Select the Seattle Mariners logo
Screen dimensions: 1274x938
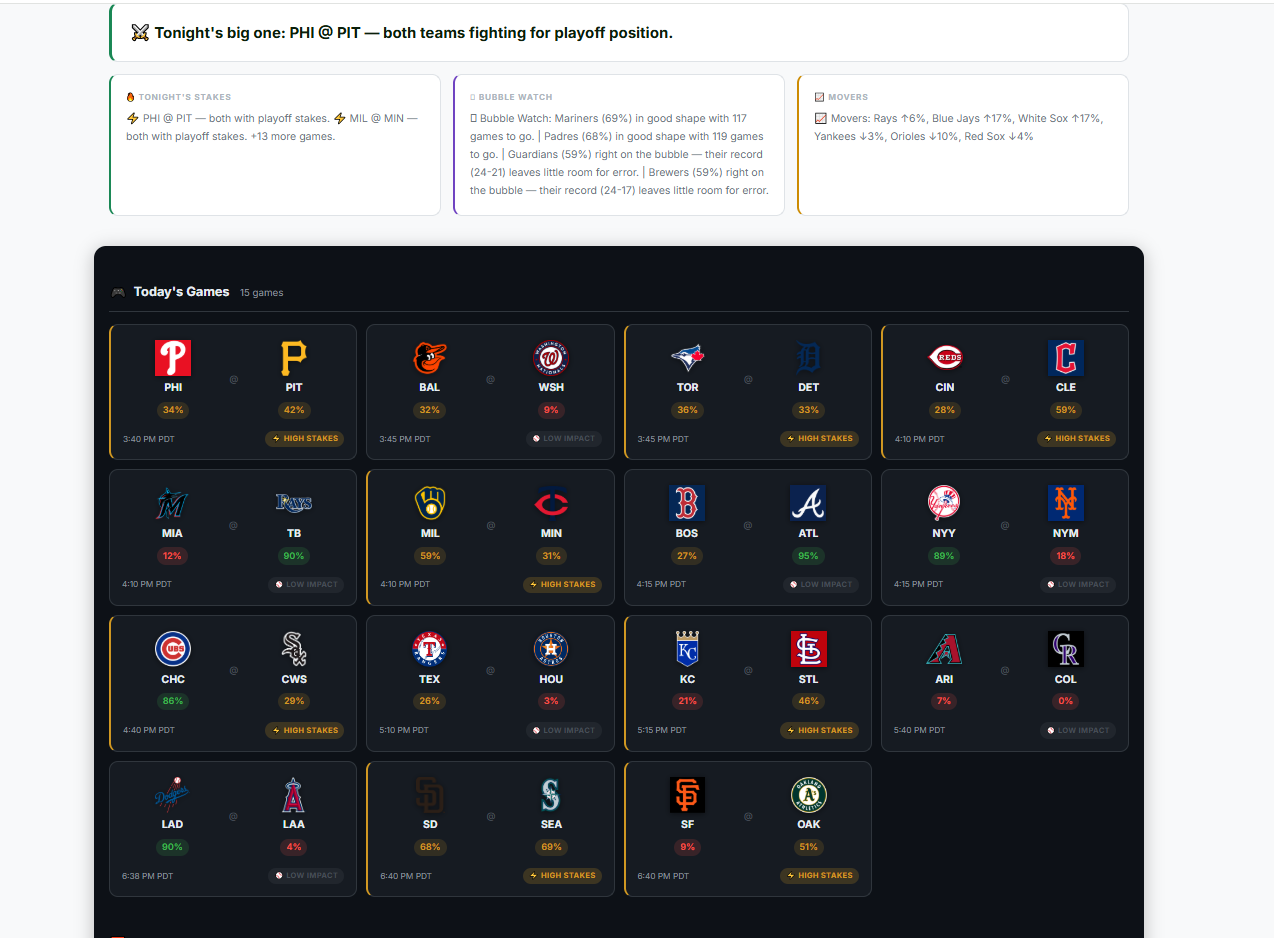tap(551, 796)
